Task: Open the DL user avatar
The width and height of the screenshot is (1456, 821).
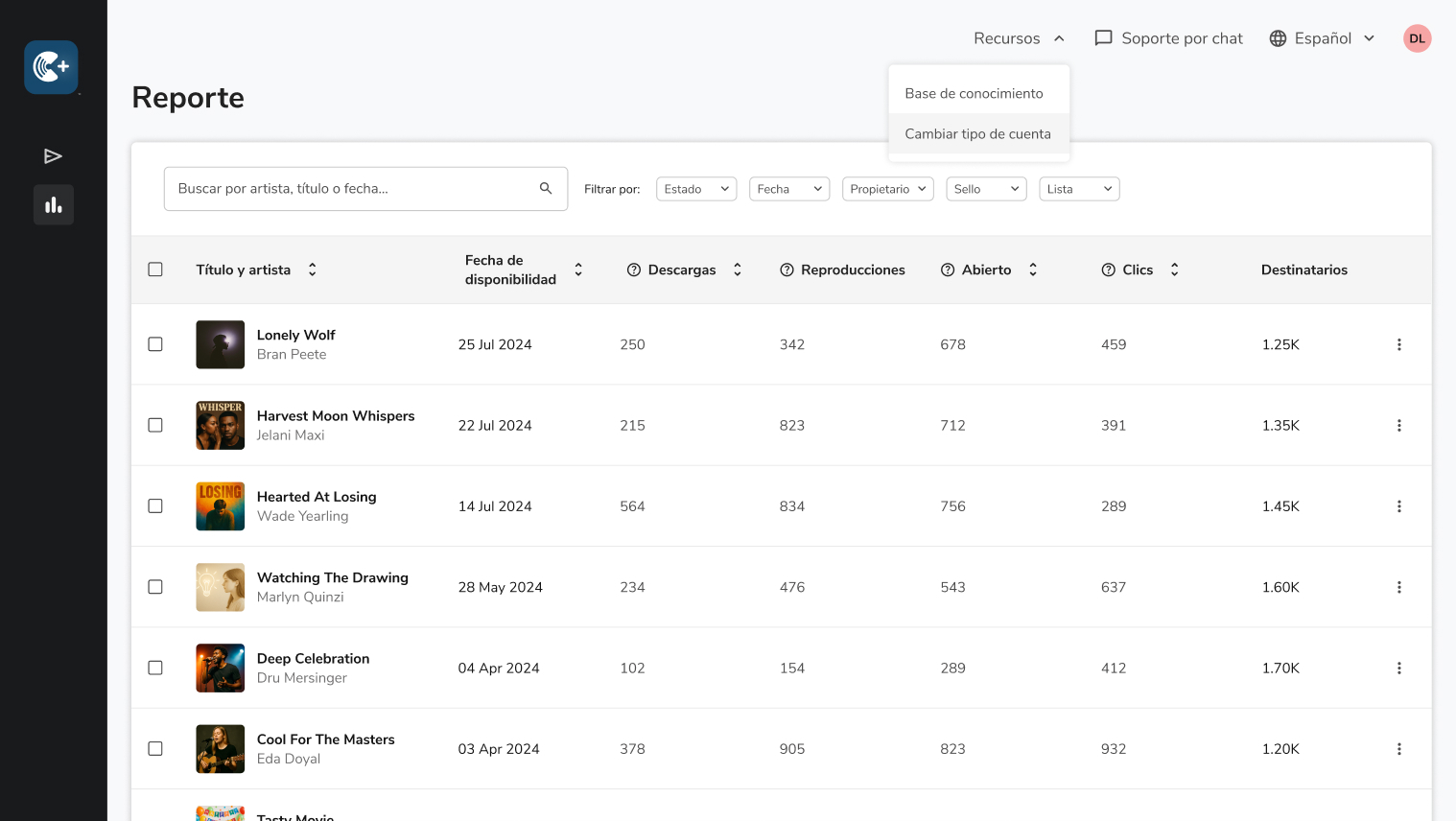Action: (x=1417, y=38)
